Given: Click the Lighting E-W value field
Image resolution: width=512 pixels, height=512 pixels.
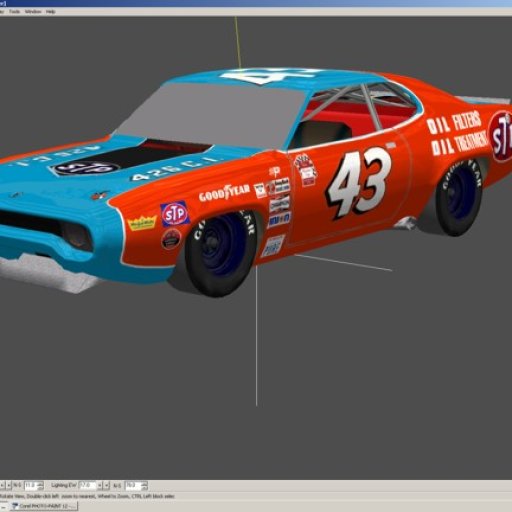Looking at the screenshot, I should (x=87, y=485).
